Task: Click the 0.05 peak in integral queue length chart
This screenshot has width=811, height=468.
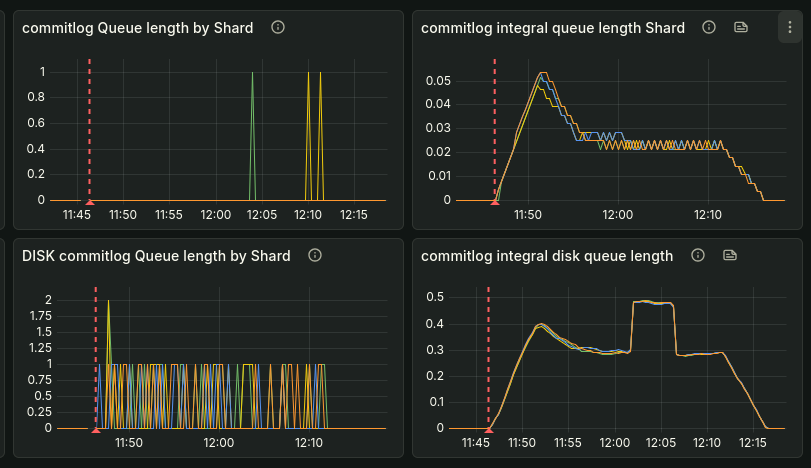Action: click(x=542, y=74)
